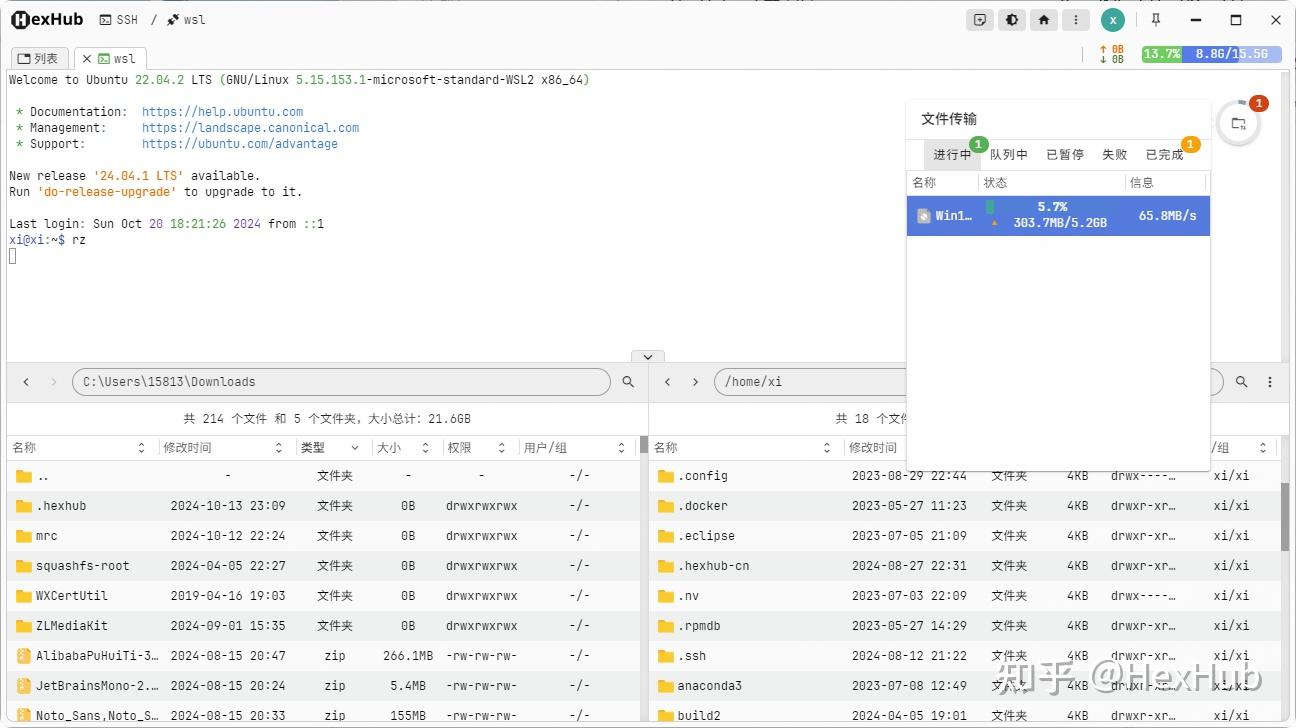Toggle the dark mode theme icon
Image resolution: width=1296 pixels, height=728 pixels.
[x=1011, y=19]
